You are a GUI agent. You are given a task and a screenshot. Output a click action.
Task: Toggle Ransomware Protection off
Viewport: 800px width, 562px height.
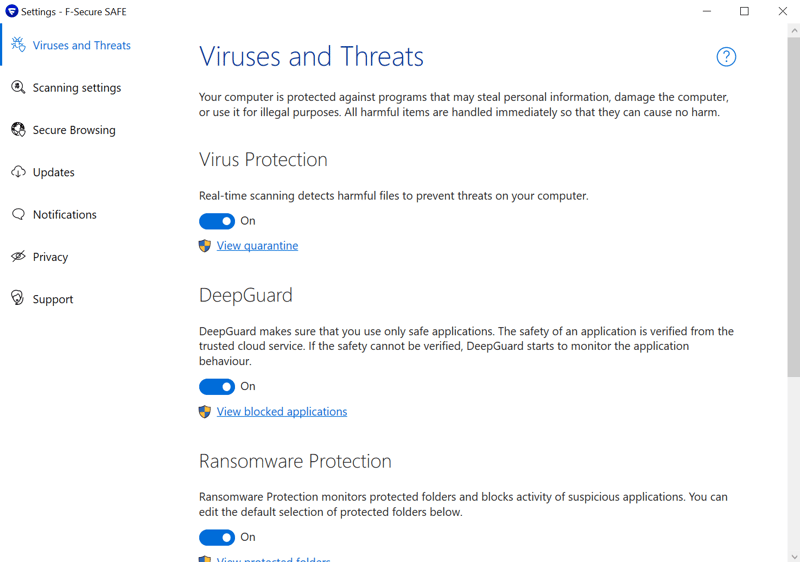[217, 537]
